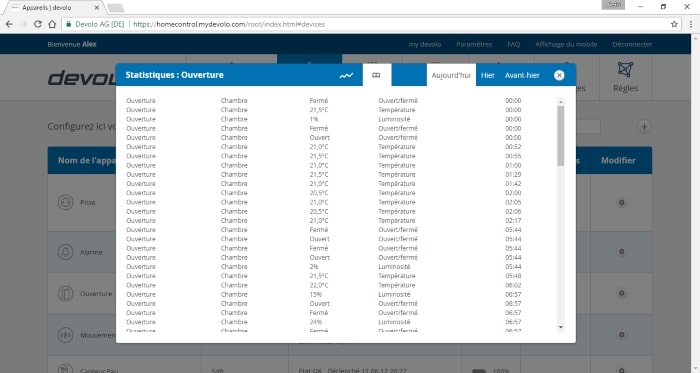Open the FAQ link
Viewport: 700px width, 373px height.
tap(513, 44)
